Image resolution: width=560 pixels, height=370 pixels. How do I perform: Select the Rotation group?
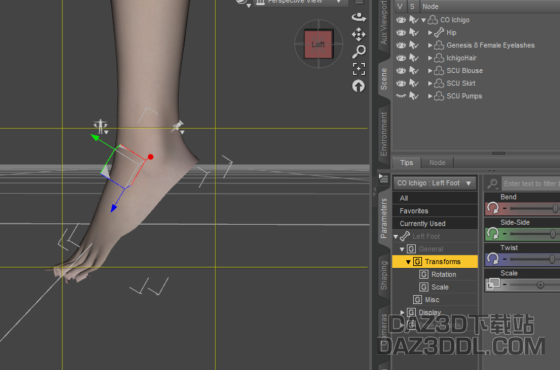coord(444,274)
